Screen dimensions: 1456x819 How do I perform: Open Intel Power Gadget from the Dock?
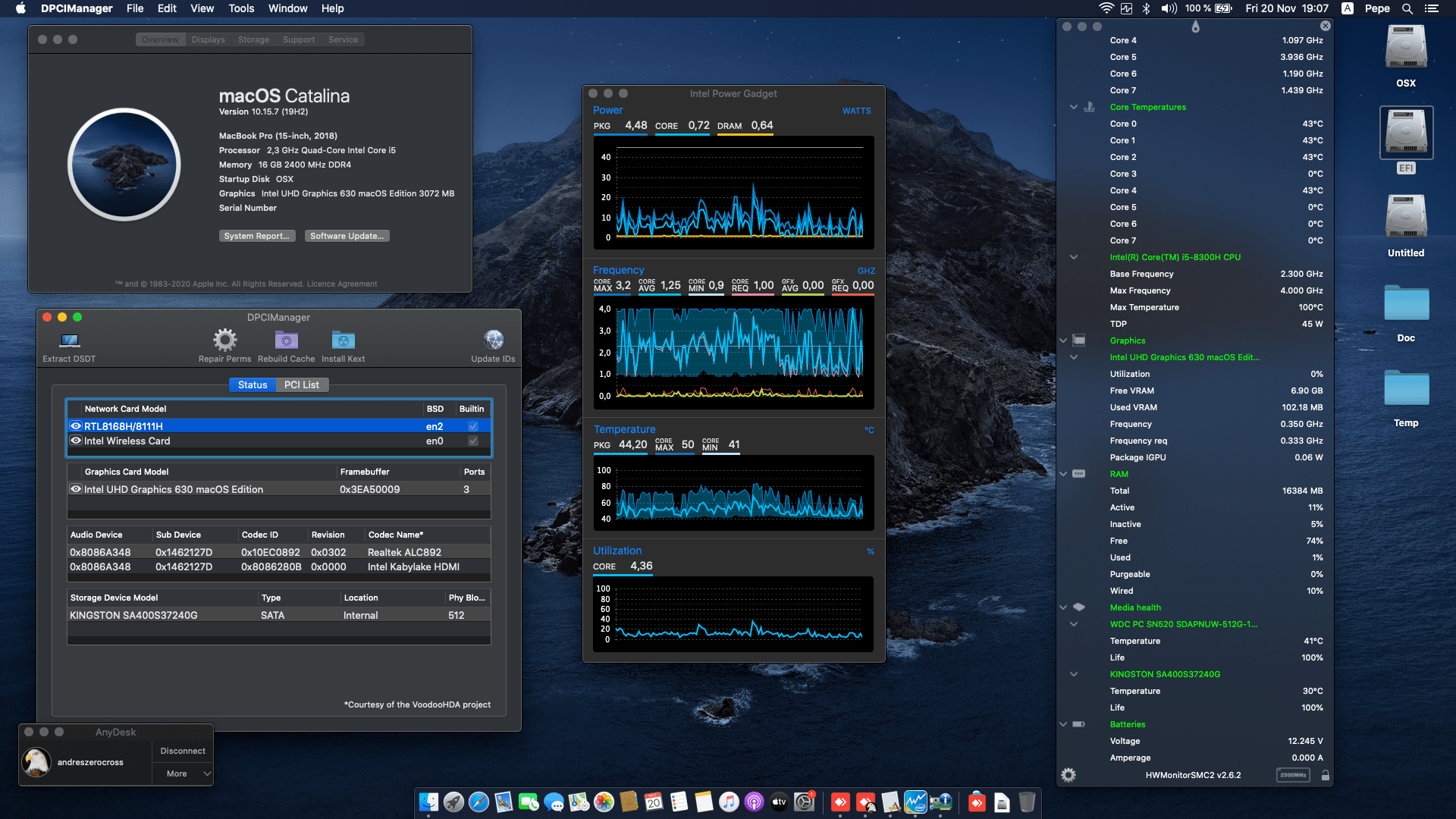tap(915, 802)
